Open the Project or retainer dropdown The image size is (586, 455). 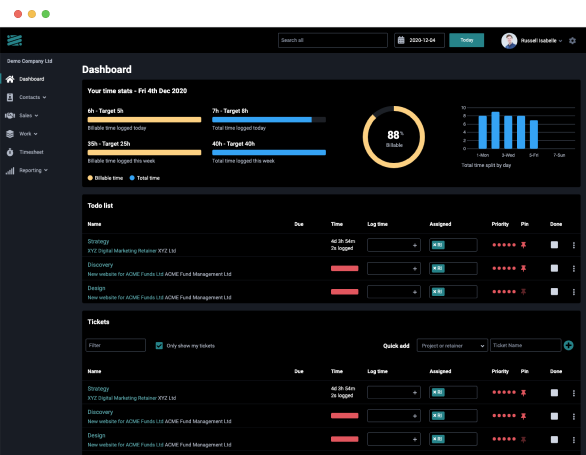click(452, 345)
